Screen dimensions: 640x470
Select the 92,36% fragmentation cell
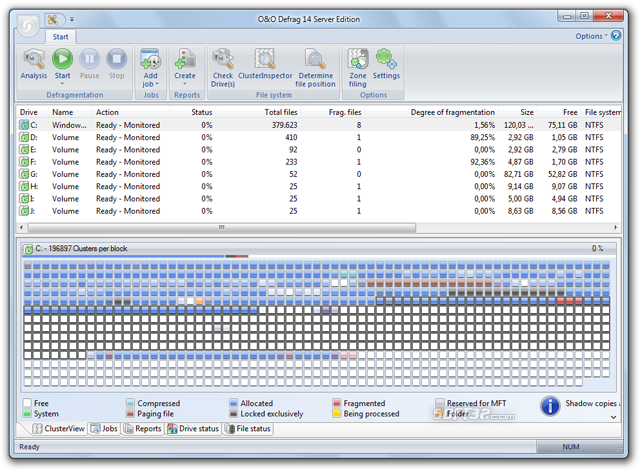pyautogui.click(x=482, y=162)
